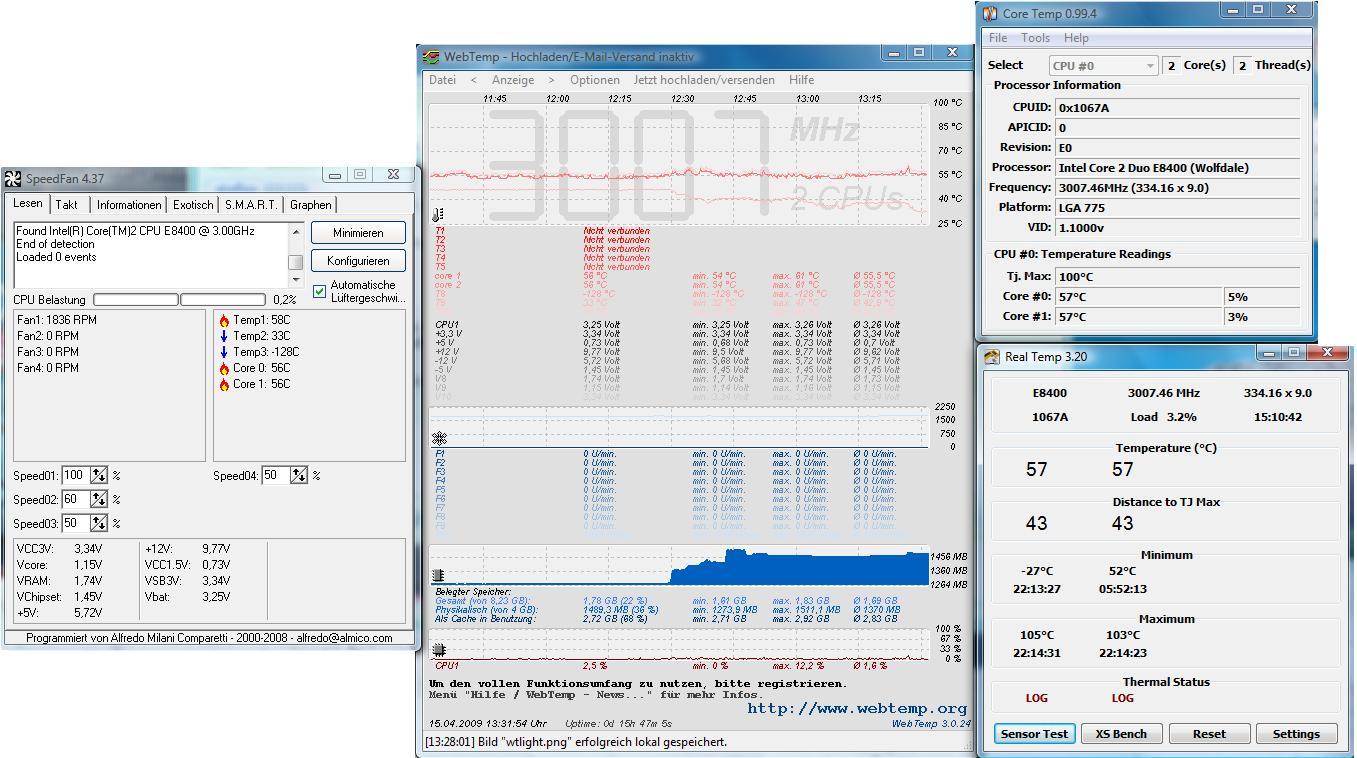Screen dimensions: 1357x758
Task: Click Jetzt hochladen/versenden in WebTemp
Action: (x=704, y=80)
